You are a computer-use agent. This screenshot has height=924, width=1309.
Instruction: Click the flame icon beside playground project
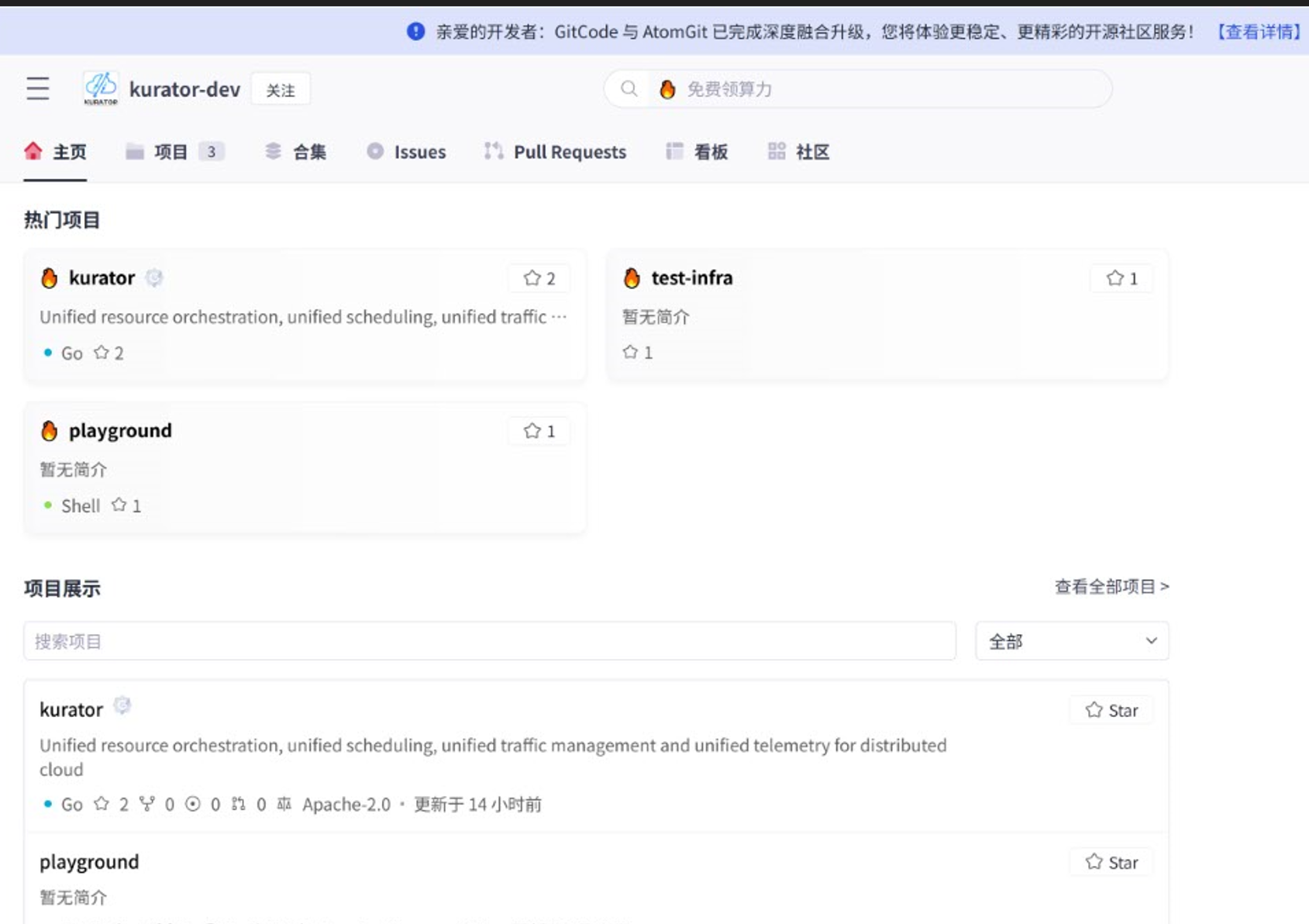click(x=50, y=430)
